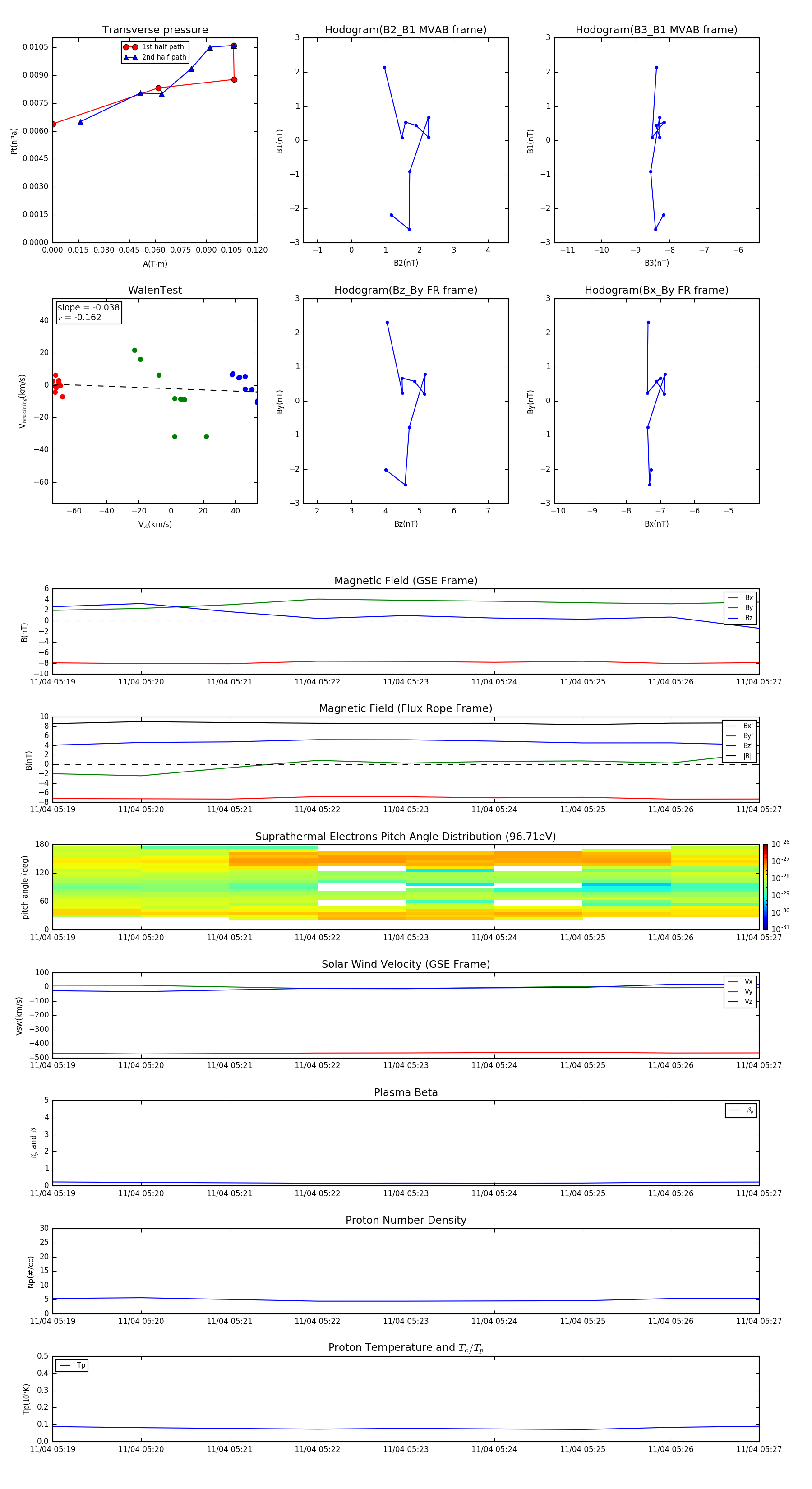Select the "r = -0.162" annotation
The width and height of the screenshot is (812, 1489).
[80, 317]
